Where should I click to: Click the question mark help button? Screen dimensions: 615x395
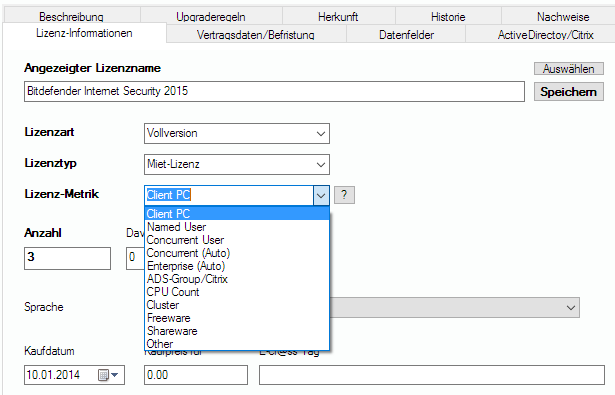point(344,195)
